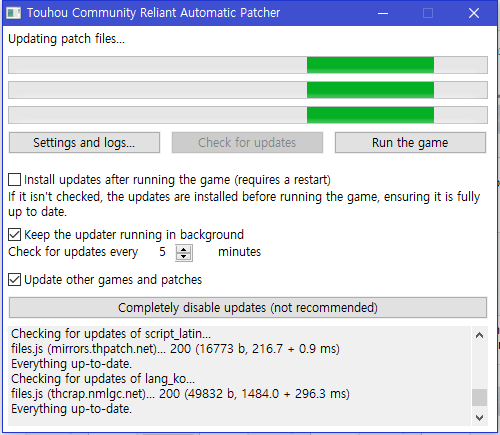This screenshot has height=435, width=500.
Task: Click the greyed-out Check for updates button
Action: tap(247, 143)
